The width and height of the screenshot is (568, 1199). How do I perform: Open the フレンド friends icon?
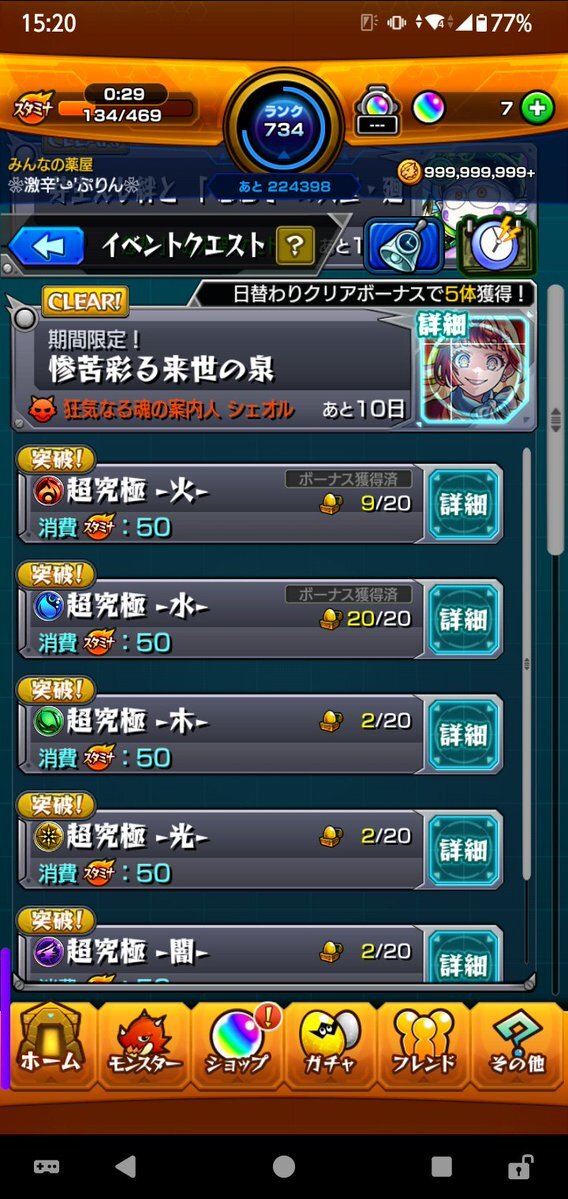tap(424, 1045)
